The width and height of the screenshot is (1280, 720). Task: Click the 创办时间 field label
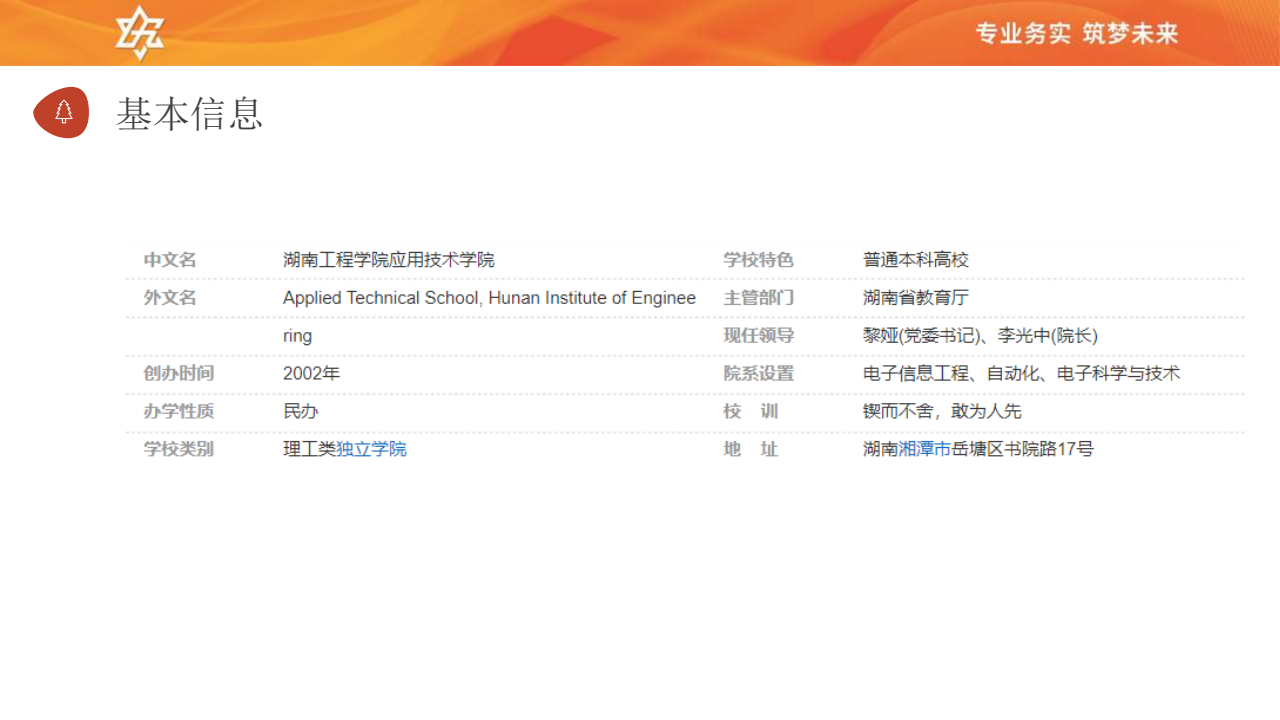pos(179,373)
